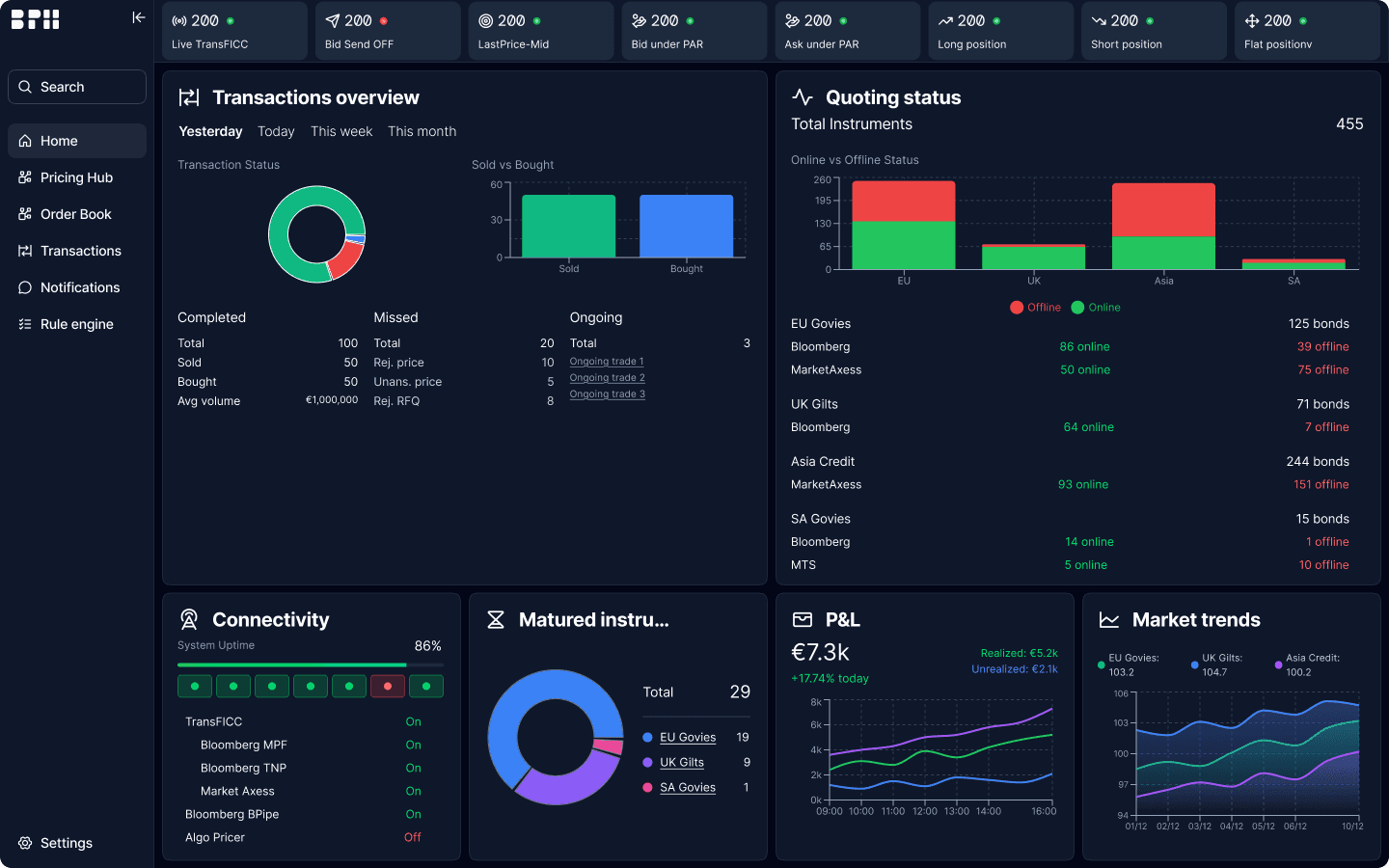Toggle the Offline legend in Quoting status

point(1035,308)
